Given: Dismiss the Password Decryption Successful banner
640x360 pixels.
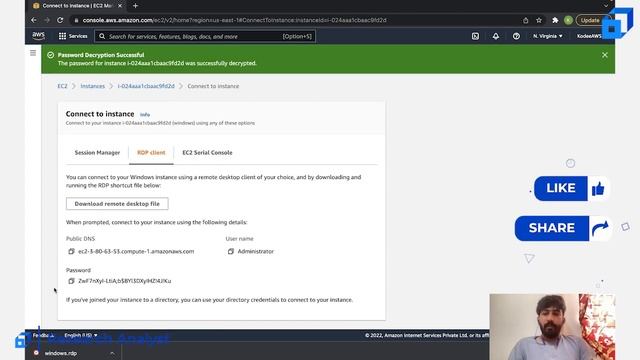Looking at the screenshot, I should 604,55.
